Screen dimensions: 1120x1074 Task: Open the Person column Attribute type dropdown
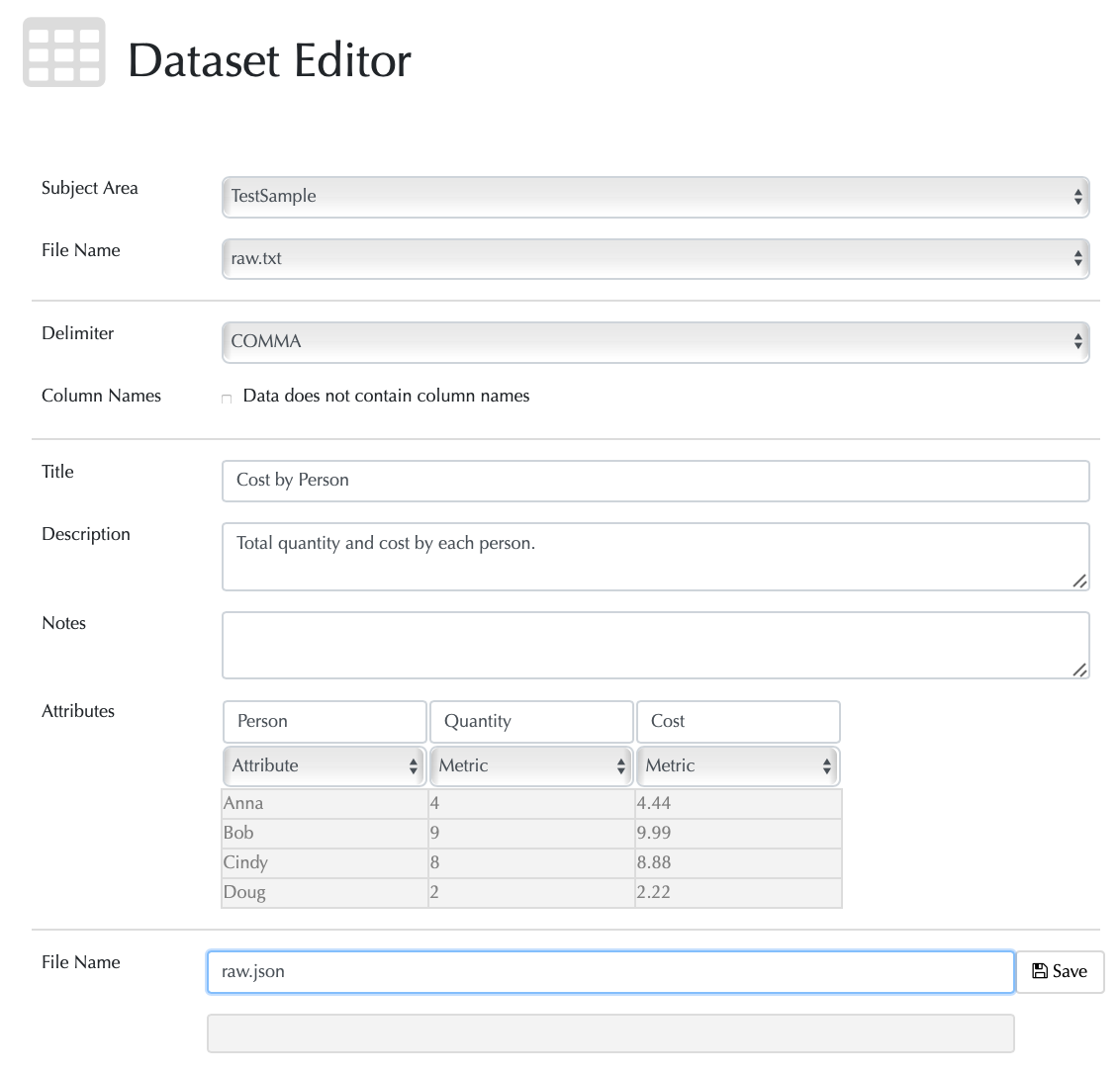(325, 765)
